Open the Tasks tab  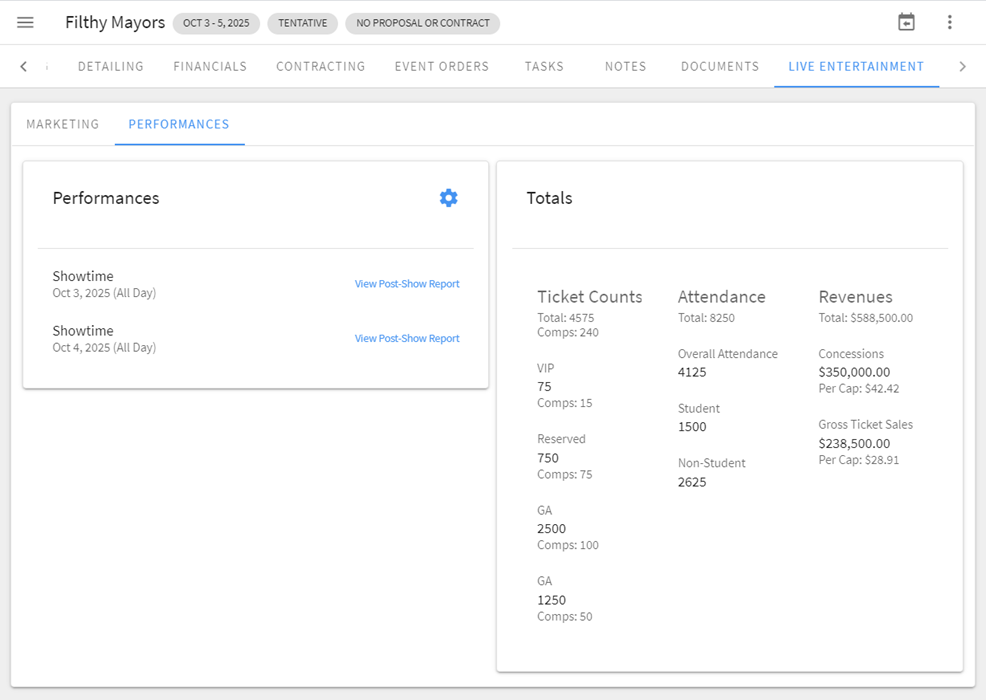(x=544, y=67)
